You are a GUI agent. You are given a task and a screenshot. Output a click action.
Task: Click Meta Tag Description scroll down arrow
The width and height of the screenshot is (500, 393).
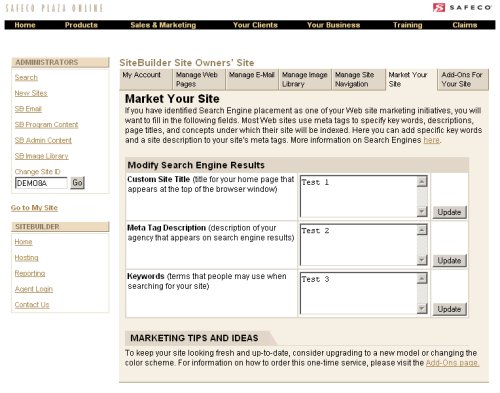[x=422, y=260]
